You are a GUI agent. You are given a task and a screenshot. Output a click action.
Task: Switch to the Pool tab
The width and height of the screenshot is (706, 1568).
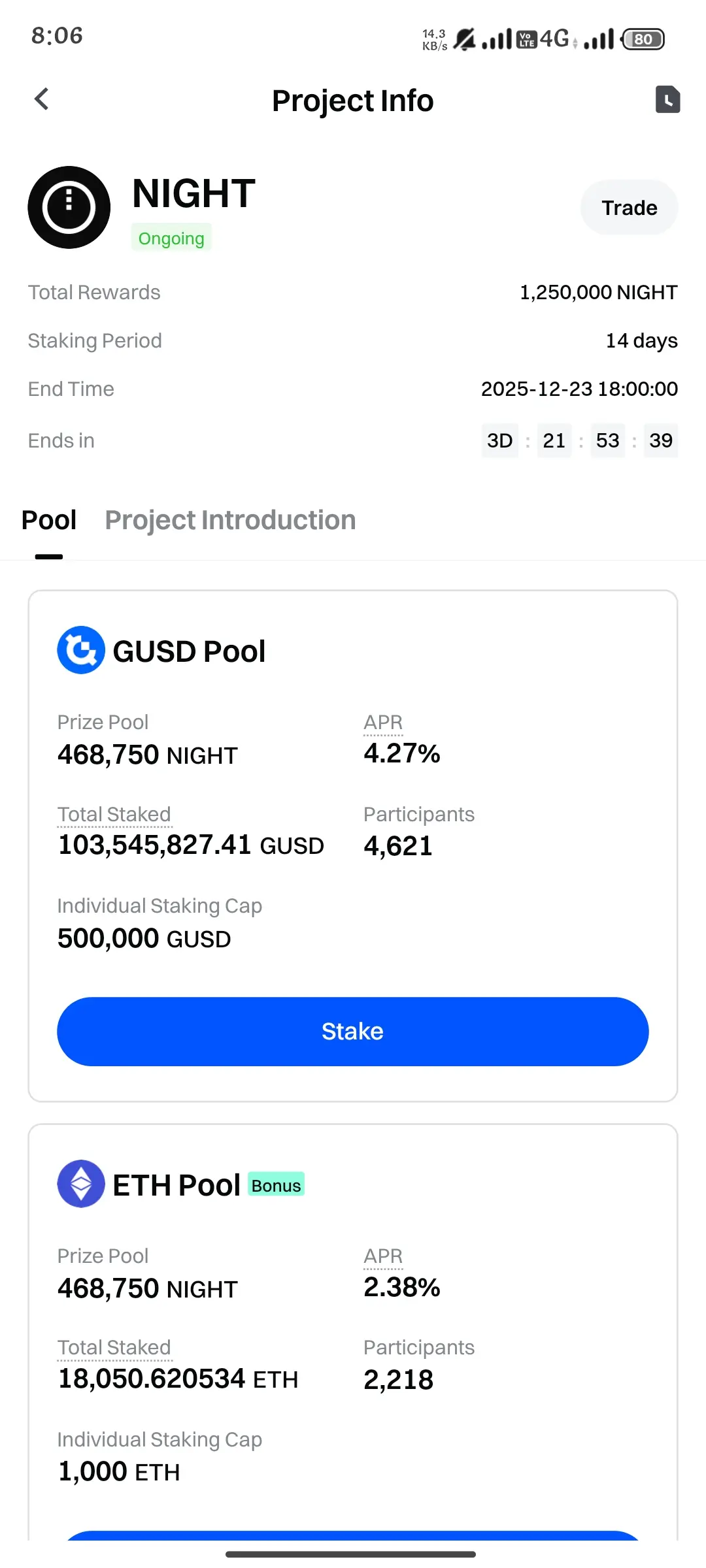pyautogui.click(x=49, y=521)
